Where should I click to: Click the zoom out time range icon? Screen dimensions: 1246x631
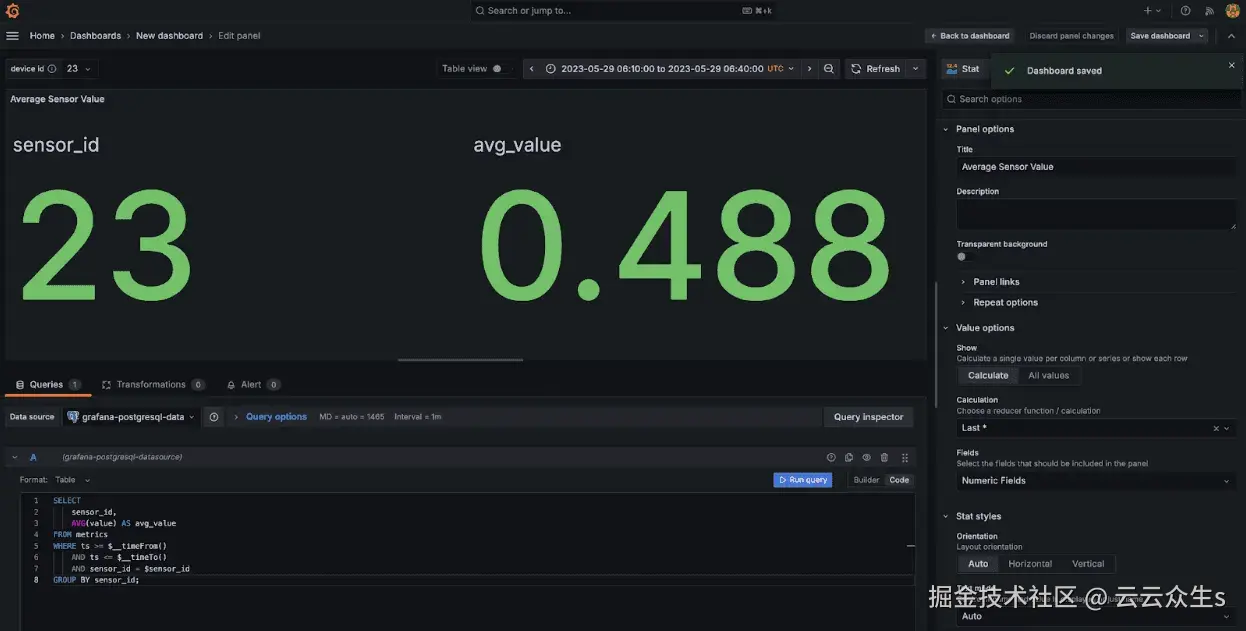coord(829,69)
